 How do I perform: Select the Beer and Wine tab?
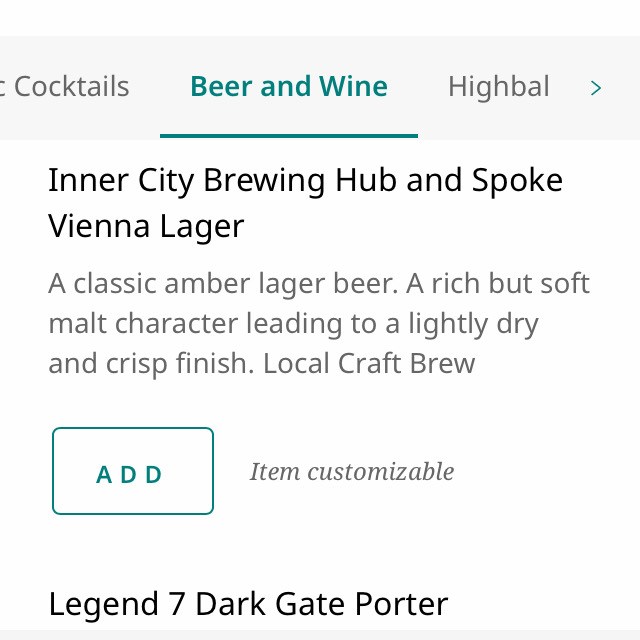pos(289,87)
